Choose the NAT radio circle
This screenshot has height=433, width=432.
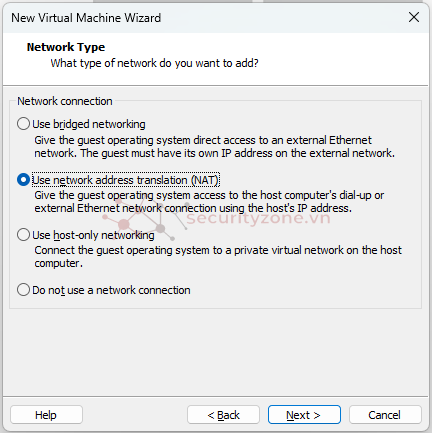coord(23,180)
